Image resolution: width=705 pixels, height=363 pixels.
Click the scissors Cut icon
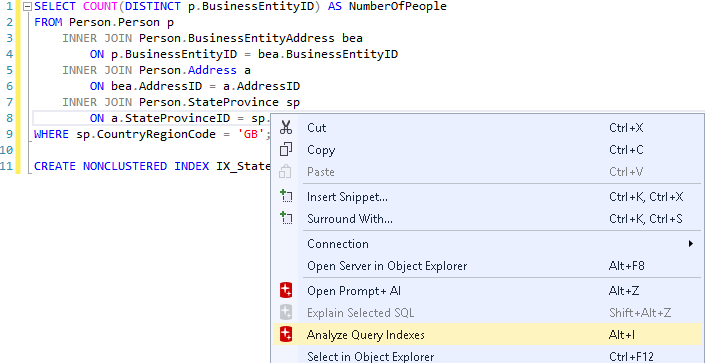286,128
